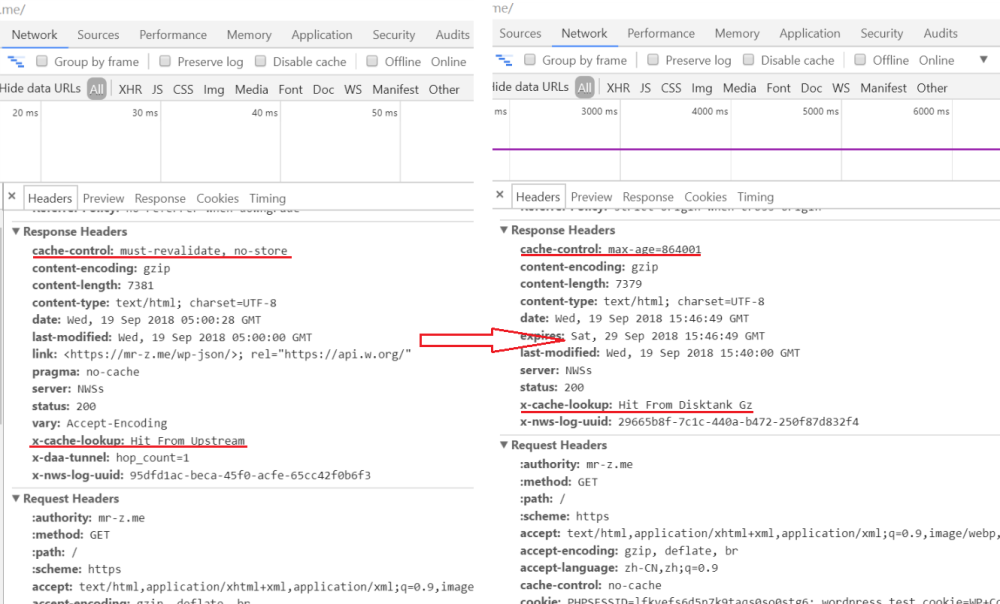Open Memory tab in left DevTools
Screen dimensions: 1000x604
coord(249,35)
